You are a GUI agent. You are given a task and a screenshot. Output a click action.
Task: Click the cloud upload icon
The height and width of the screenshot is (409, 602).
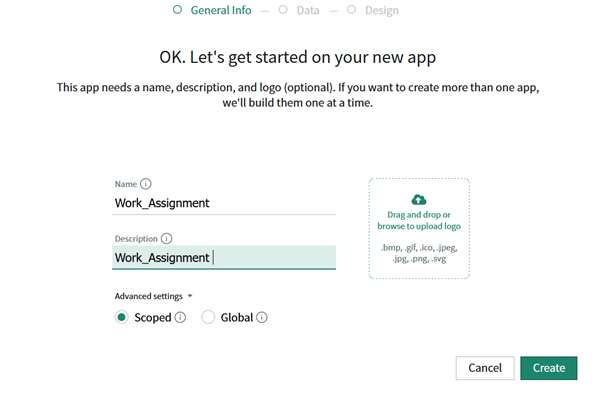pos(418,199)
